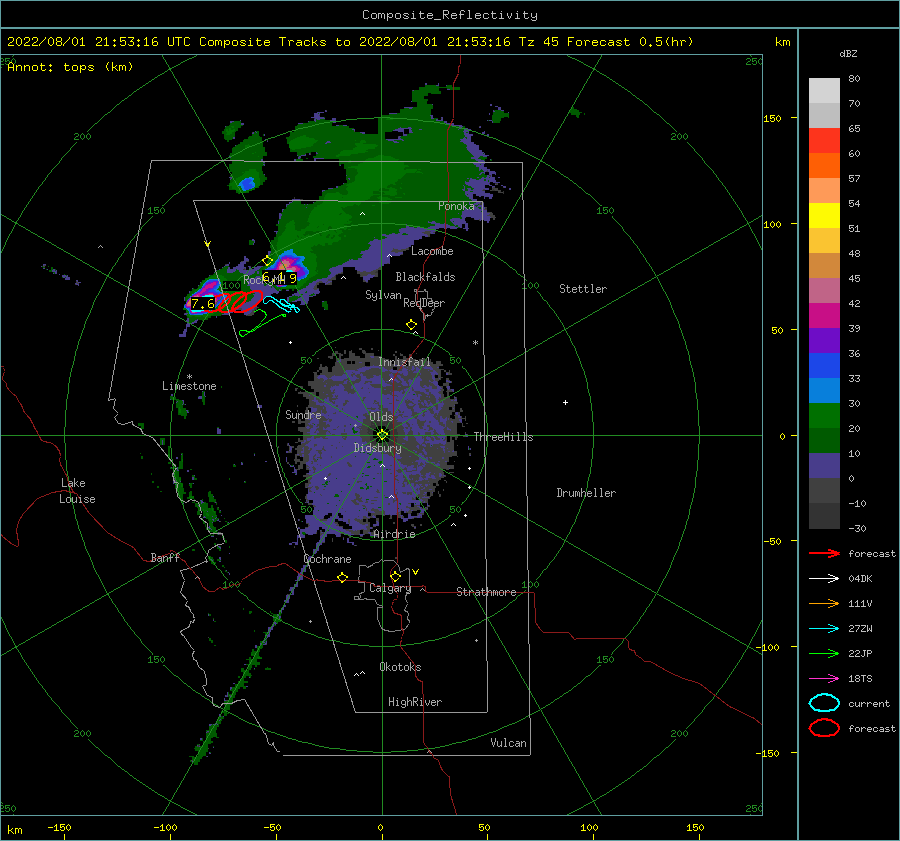This screenshot has height=841, width=900.
Task: Click the Lake Louise label
Action: (77, 491)
